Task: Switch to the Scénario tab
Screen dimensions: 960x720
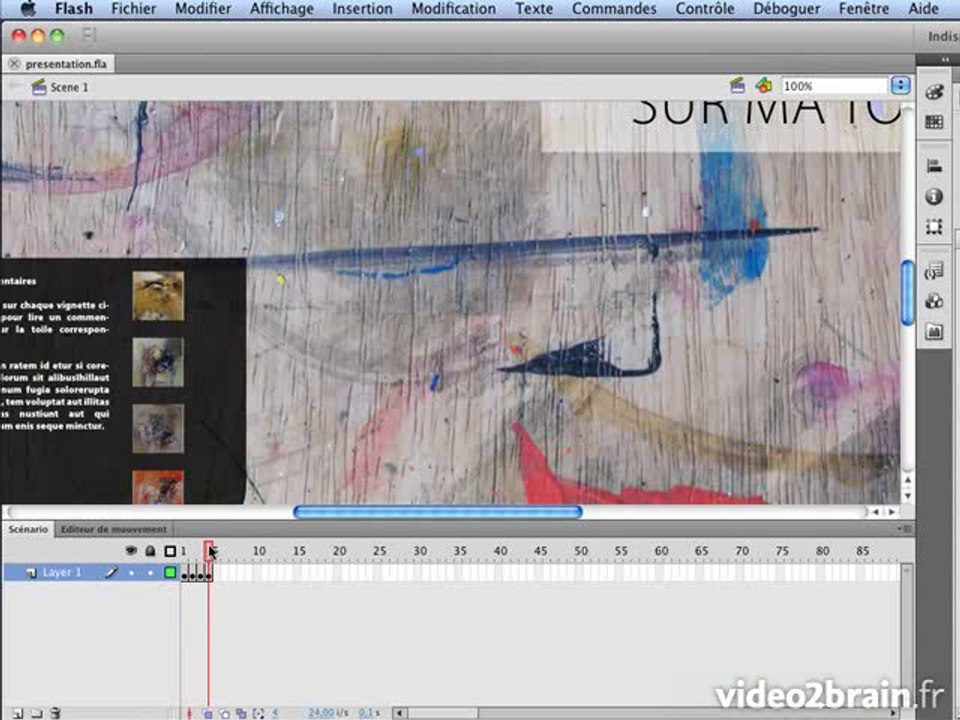Action: pos(28,529)
